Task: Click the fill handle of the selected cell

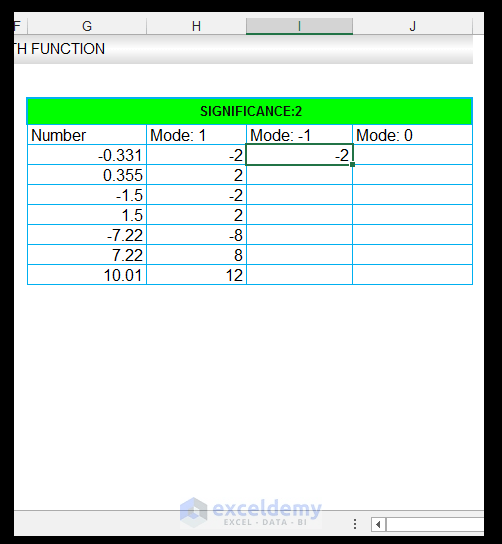Action: tap(352, 164)
